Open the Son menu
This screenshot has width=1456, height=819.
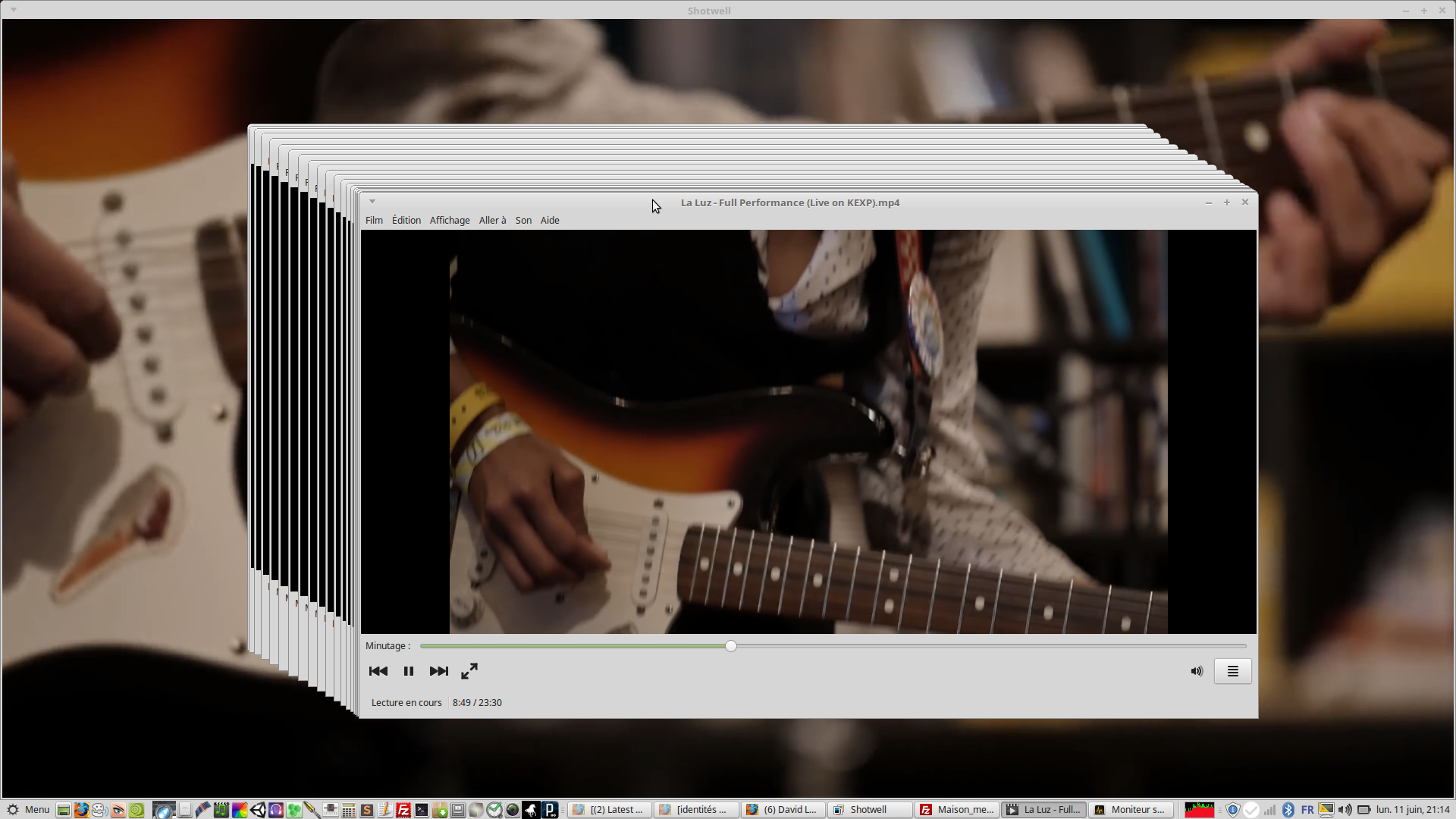pyautogui.click(x=523, y=221)
